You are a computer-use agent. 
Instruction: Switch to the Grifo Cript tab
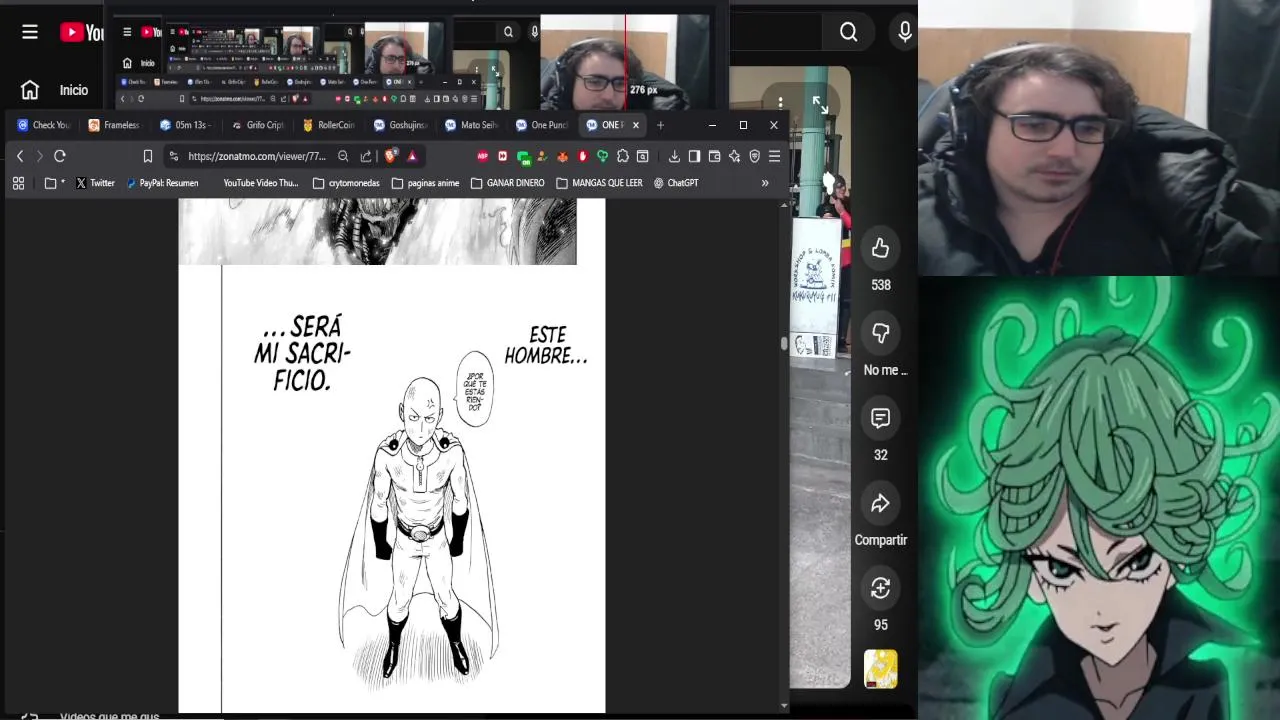[x=258, y=125]
